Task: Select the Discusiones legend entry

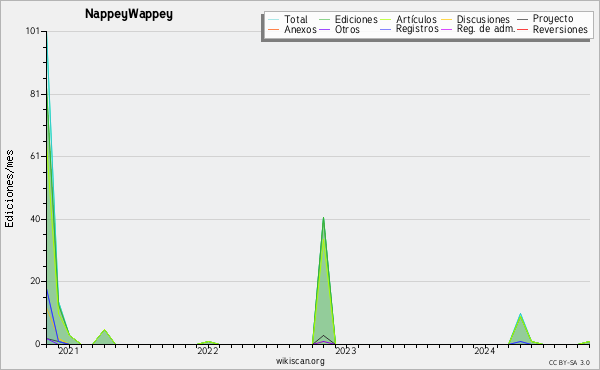Action: [x=483, y=19]
